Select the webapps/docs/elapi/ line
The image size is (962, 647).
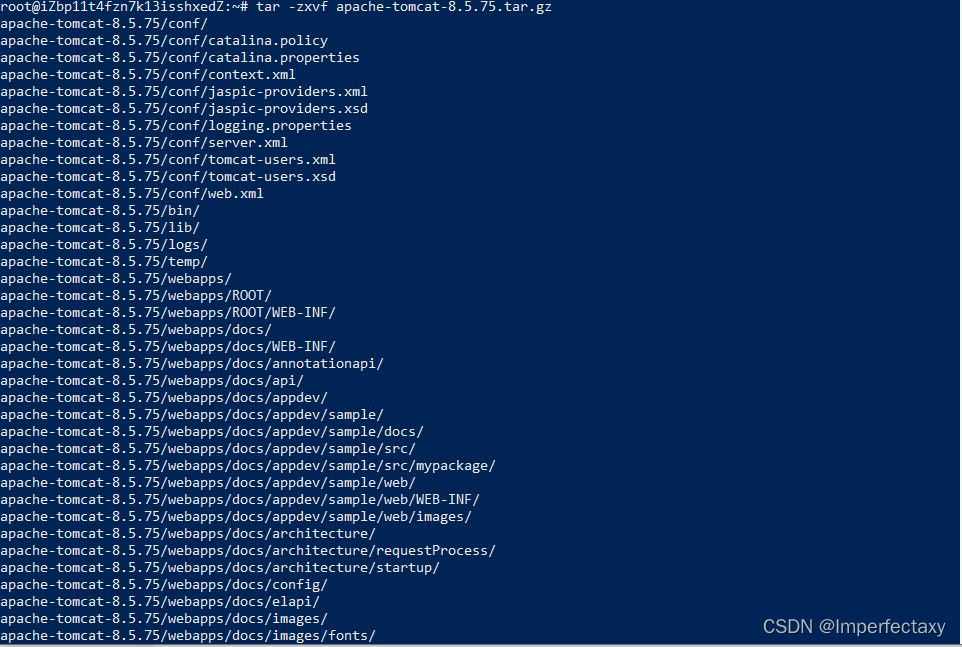pos(160,602)
